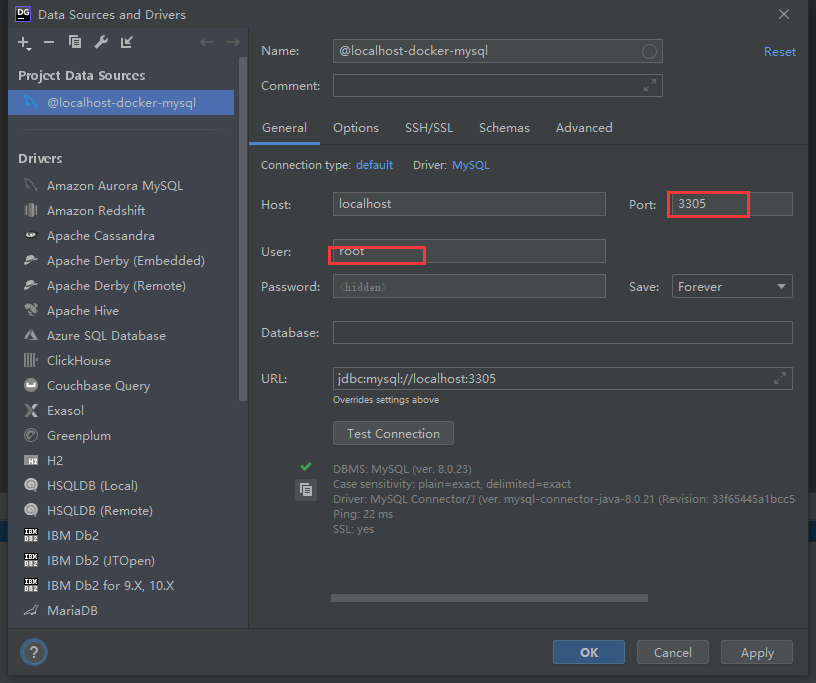Open driver settings wrench icon
The image size is (816, 683).
click(x=101, y=42)
